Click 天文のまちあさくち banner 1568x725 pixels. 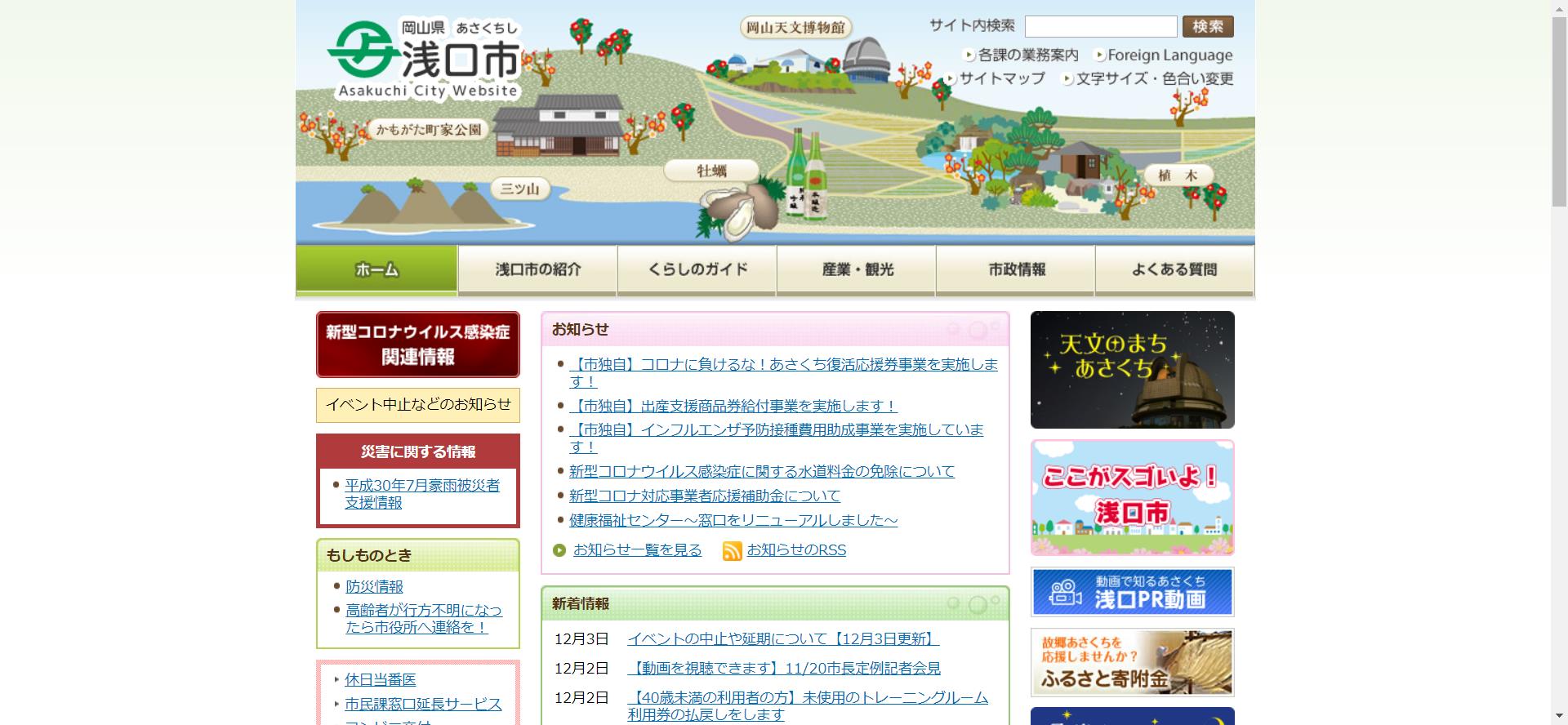pos(1132,370)
